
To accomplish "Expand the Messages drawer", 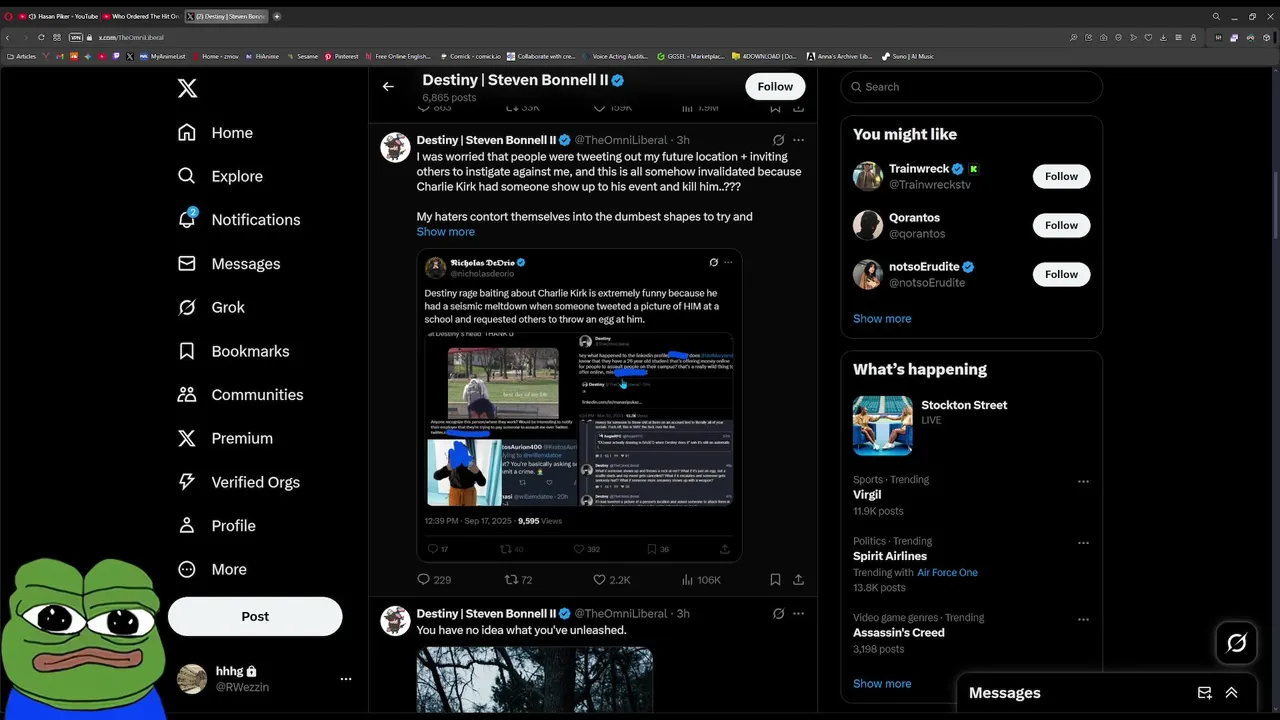I will [1231, 693].
